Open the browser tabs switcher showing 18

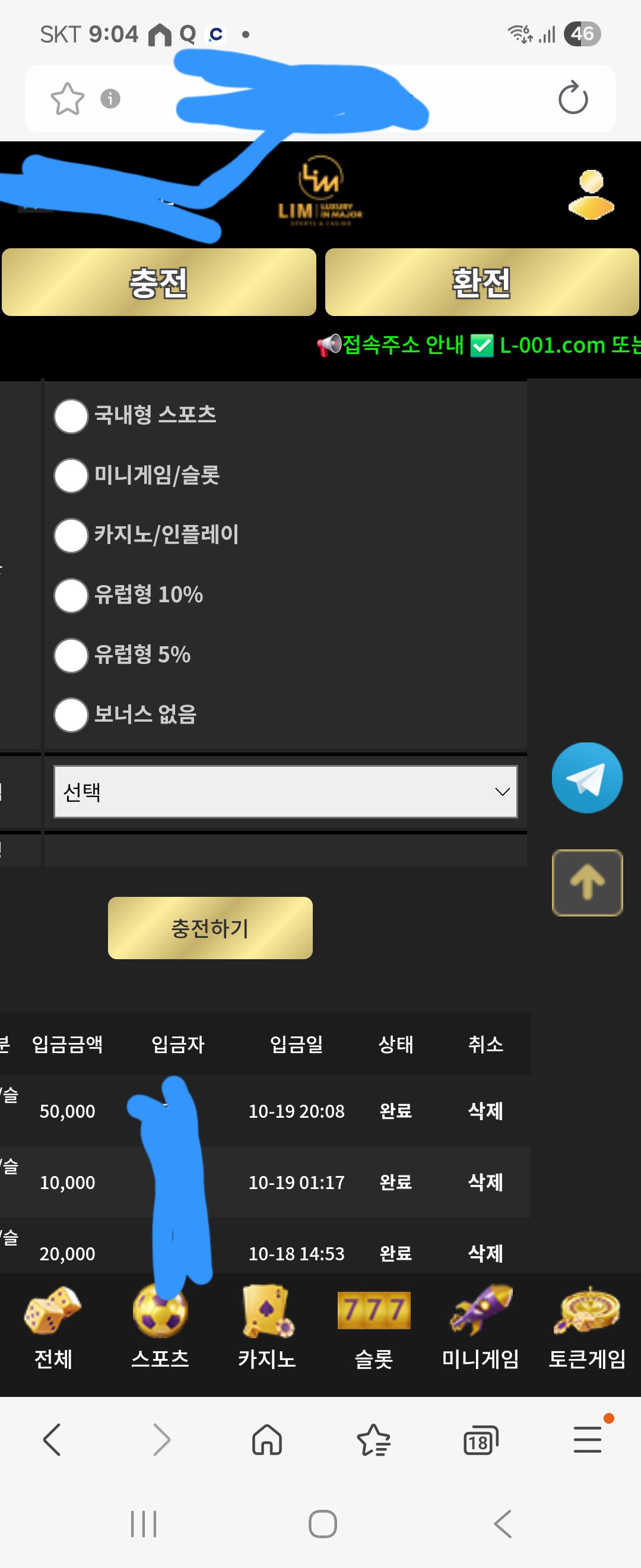click(x=480, y=1440)
